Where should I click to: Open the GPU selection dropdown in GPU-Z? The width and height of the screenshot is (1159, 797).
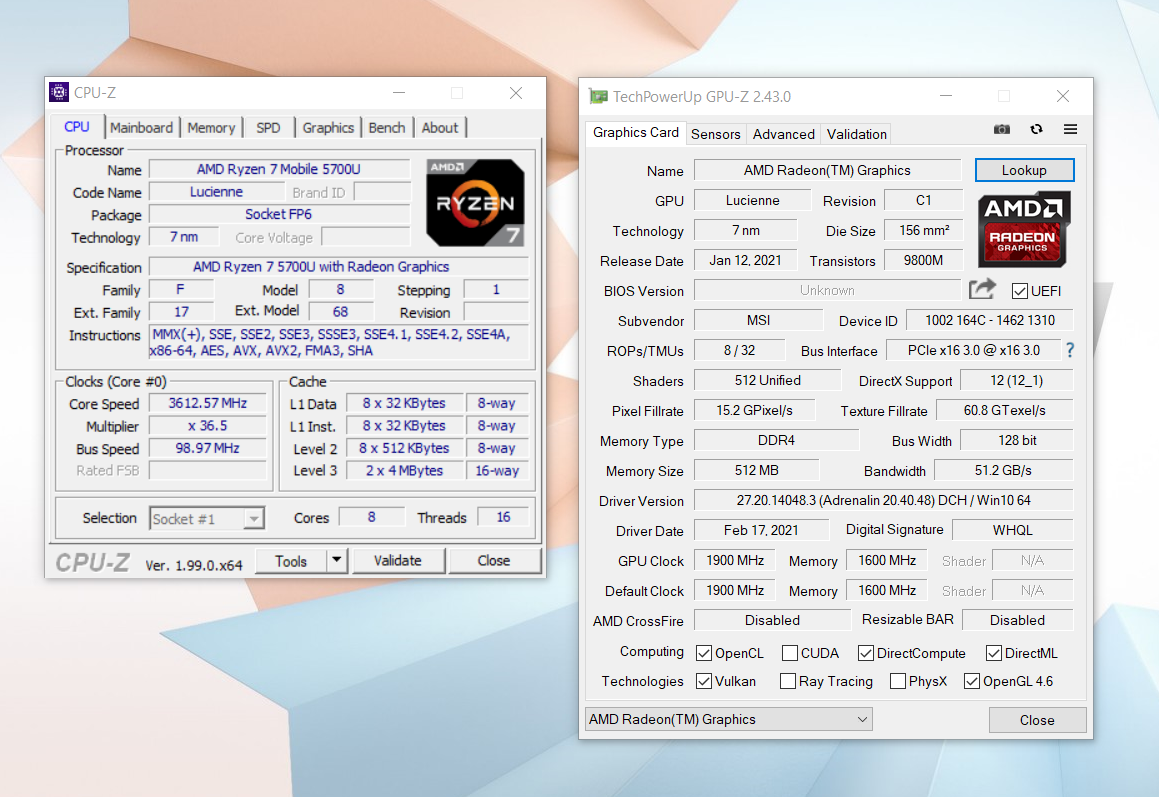pyautogui.click(x=729, y=719)
